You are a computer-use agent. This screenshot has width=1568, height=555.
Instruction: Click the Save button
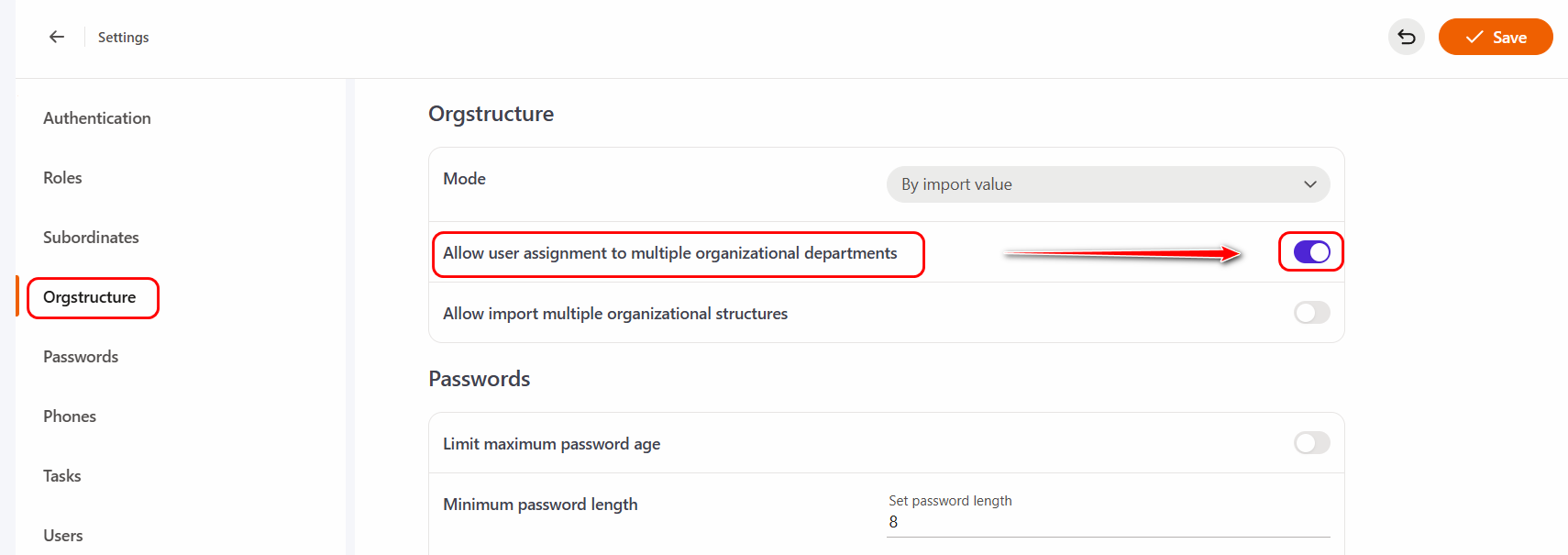pyautogui.click(x=1495, y=38)
